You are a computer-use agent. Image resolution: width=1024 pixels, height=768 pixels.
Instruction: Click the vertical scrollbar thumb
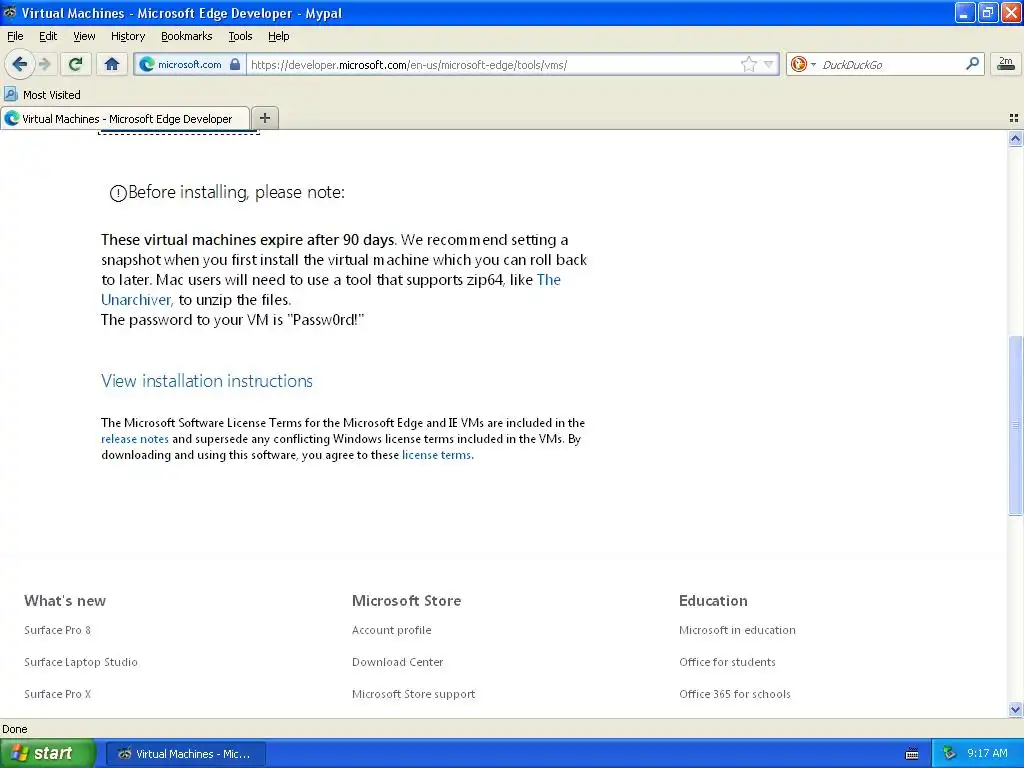tap(1015, 426)
